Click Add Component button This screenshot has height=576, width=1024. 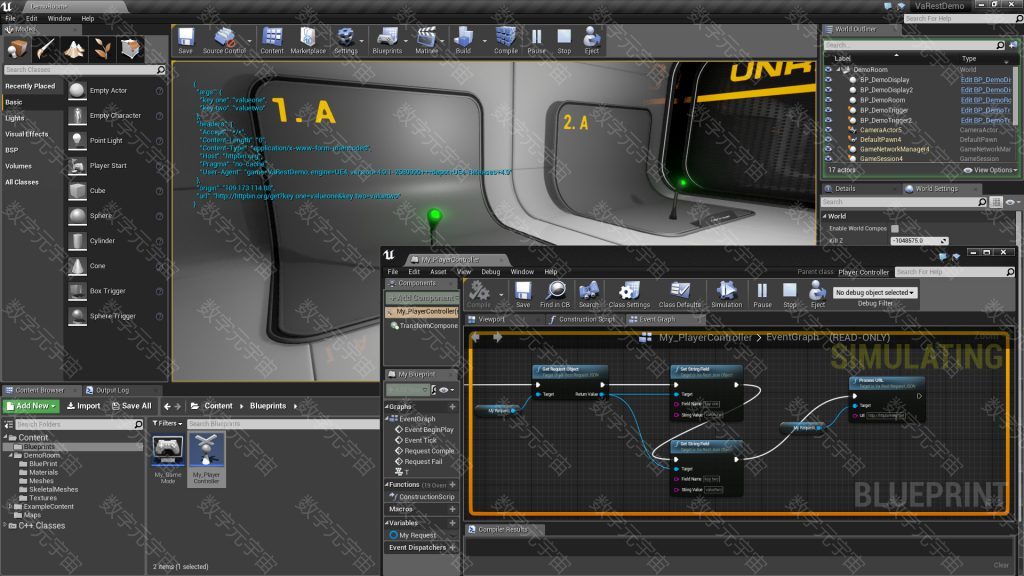click(421, 298)
